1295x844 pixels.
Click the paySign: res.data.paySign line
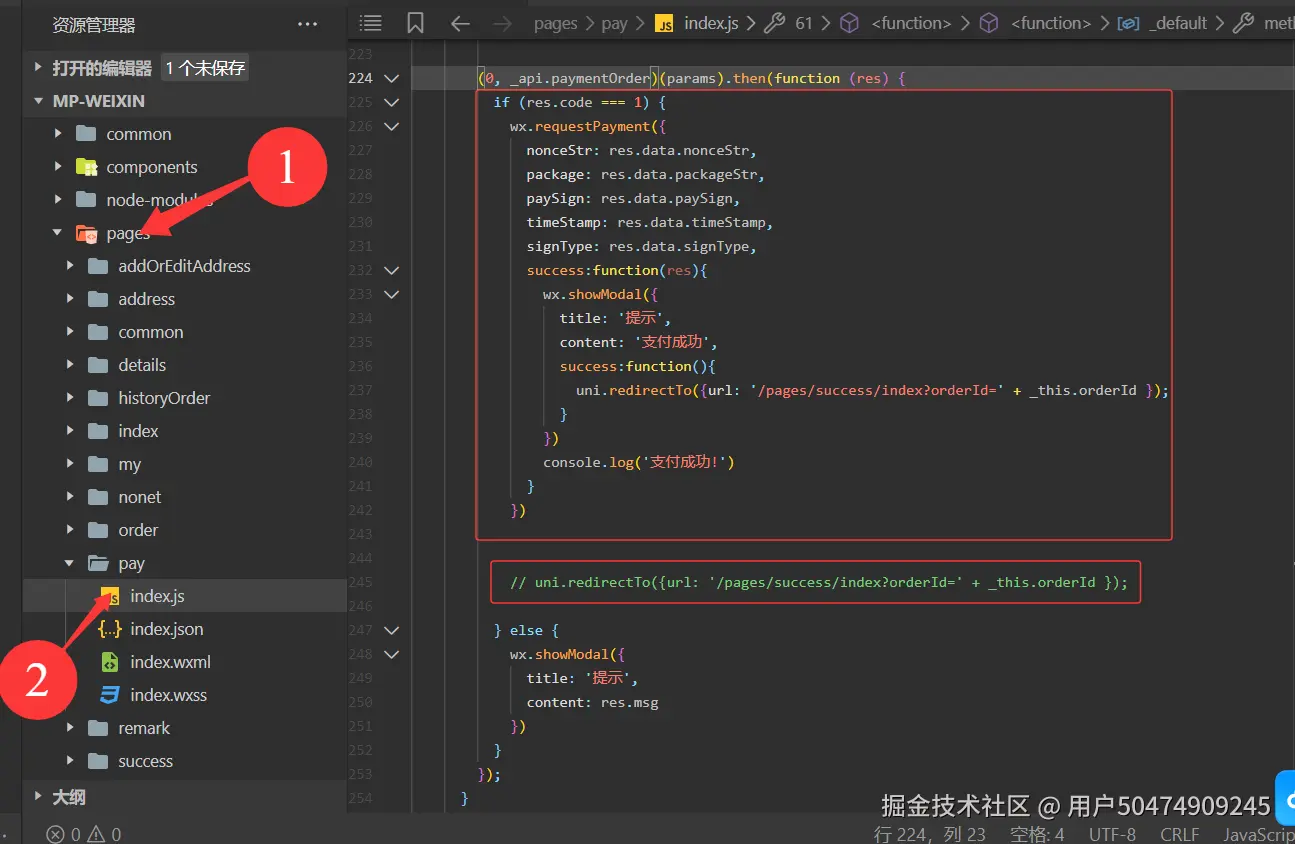click(x=633, y=198)
